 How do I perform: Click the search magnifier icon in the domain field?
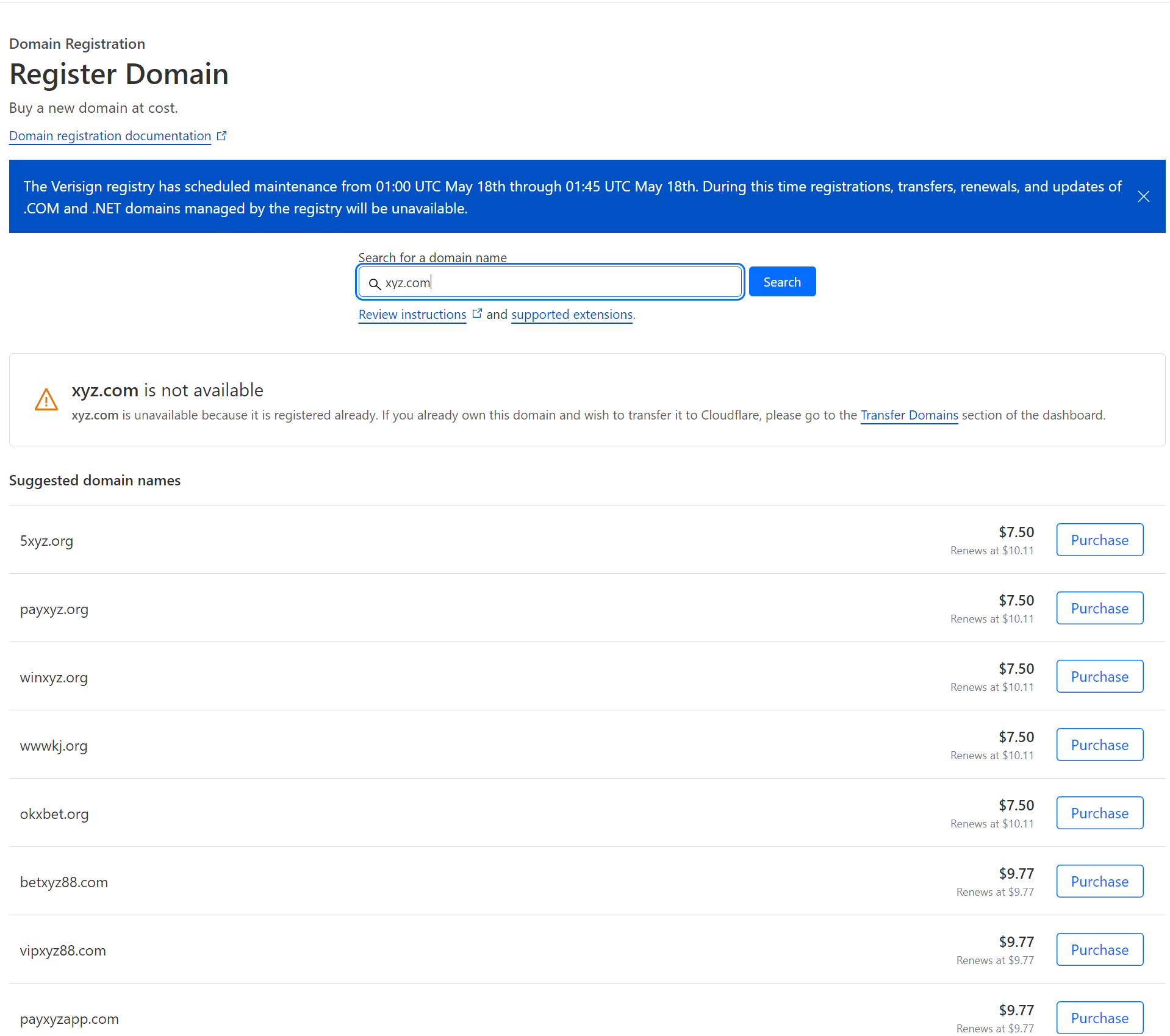point(374,283)
